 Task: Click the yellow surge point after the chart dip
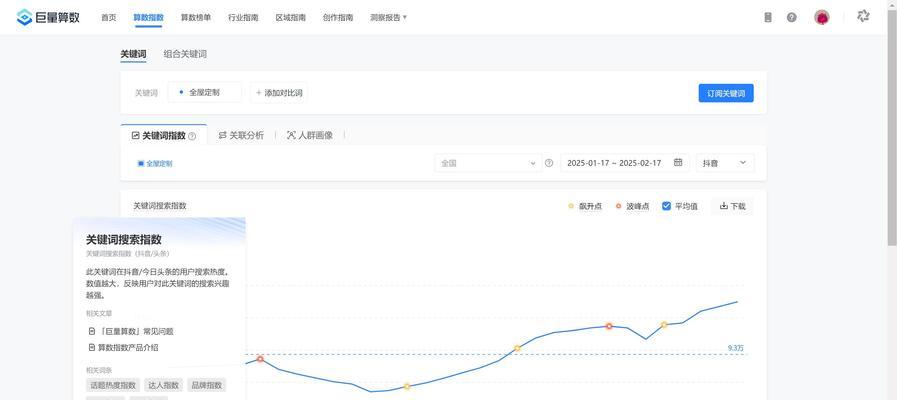tap(664, 324)
